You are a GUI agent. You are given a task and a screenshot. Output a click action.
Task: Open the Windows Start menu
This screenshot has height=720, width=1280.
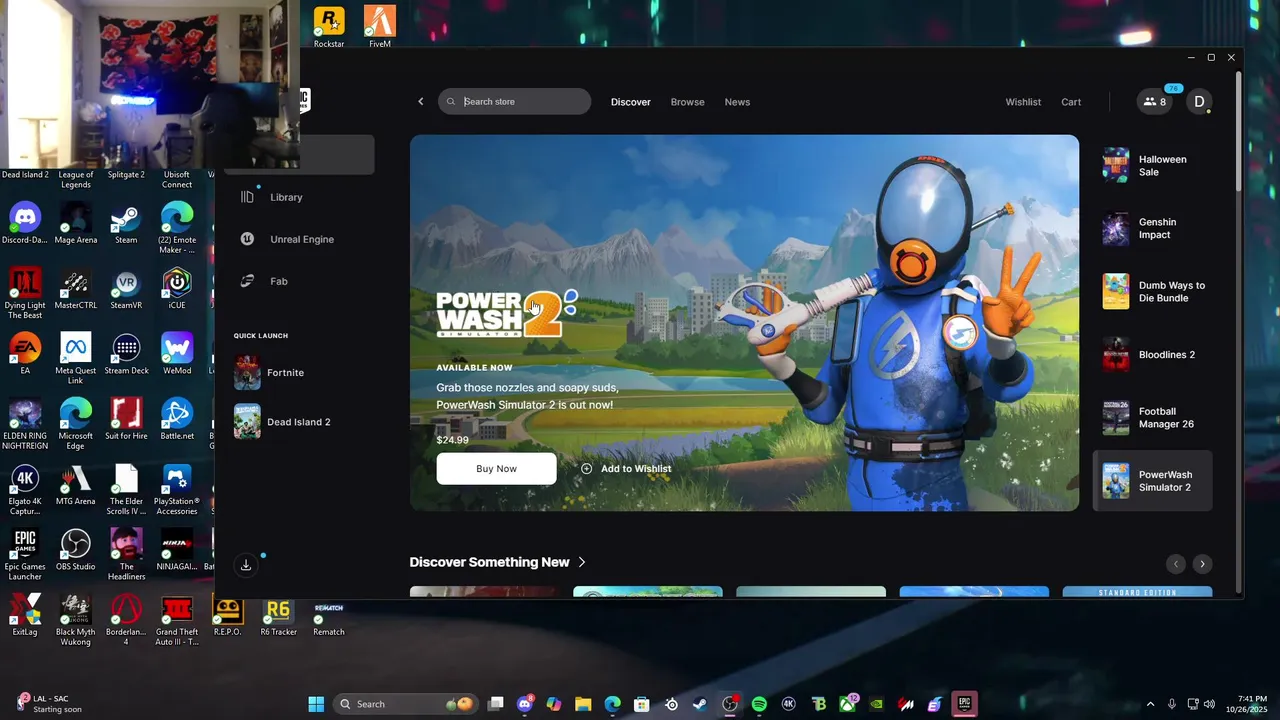[x=316, y=704]
